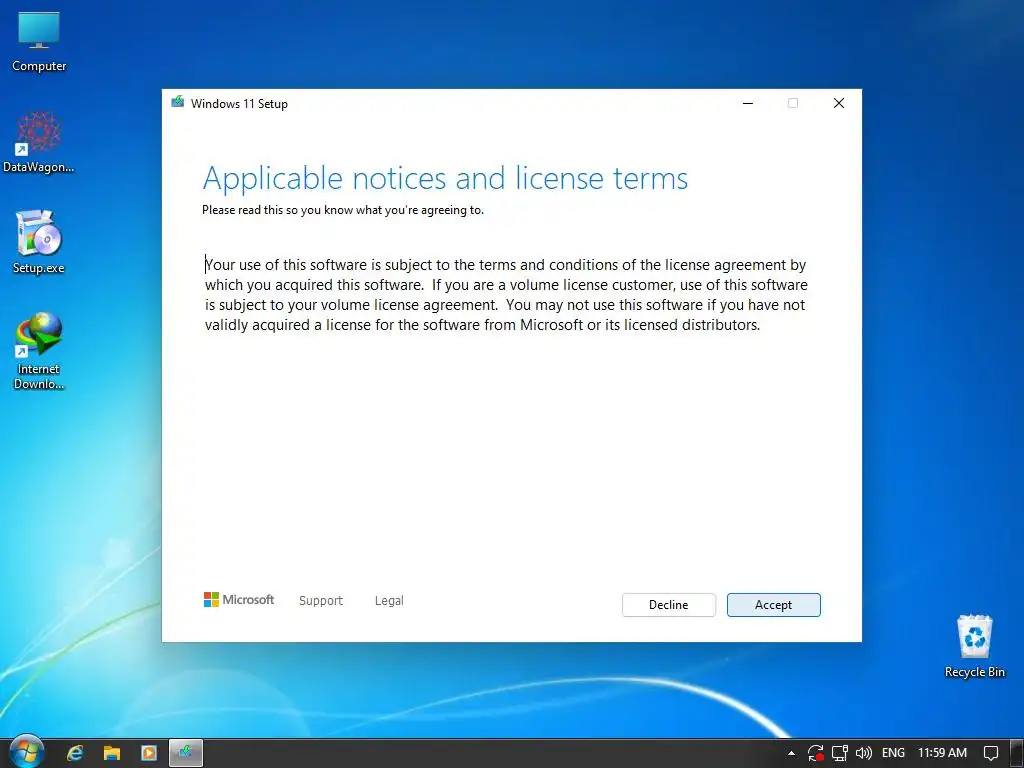Select the Internet Download Manager shortcut
1024x768 pixels.
tap(39, 351)
